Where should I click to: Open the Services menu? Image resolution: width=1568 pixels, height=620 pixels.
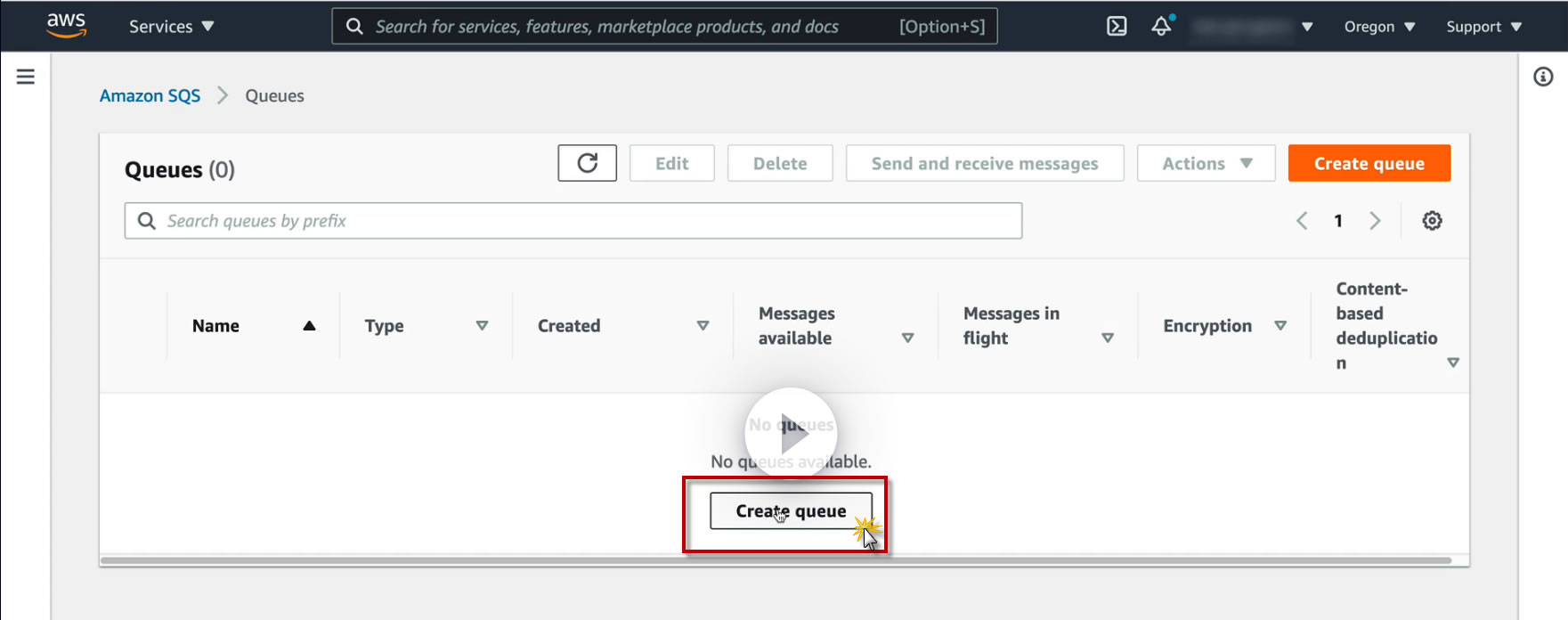172,27
